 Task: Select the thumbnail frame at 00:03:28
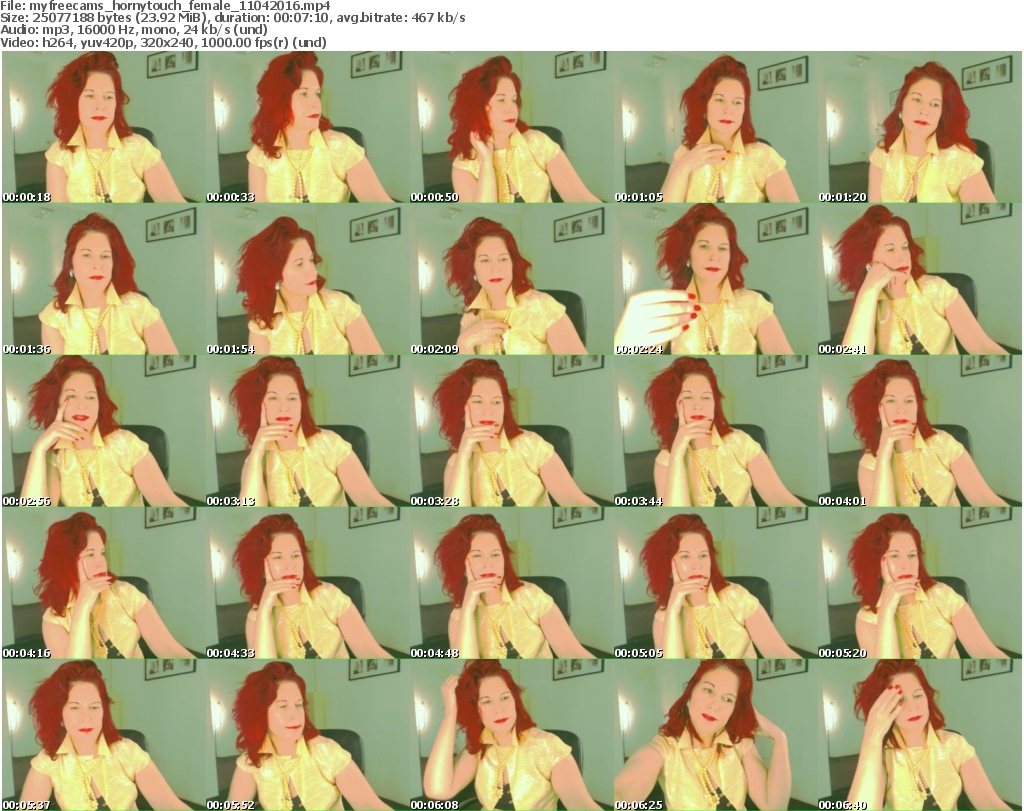[511, 432]
